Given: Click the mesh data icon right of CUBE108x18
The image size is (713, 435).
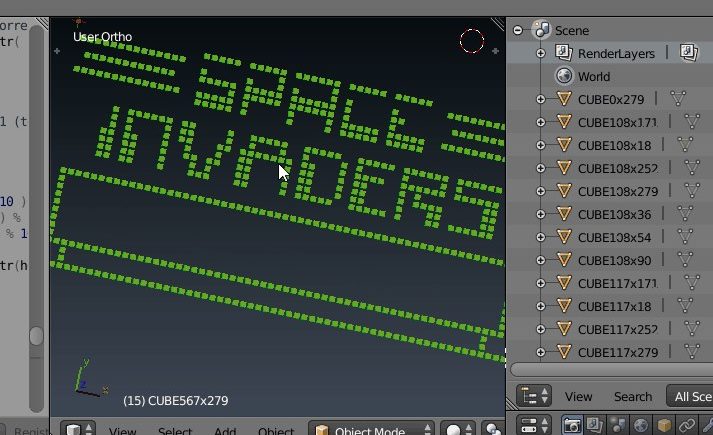Looking at the screenshot, I should point(685,145).
